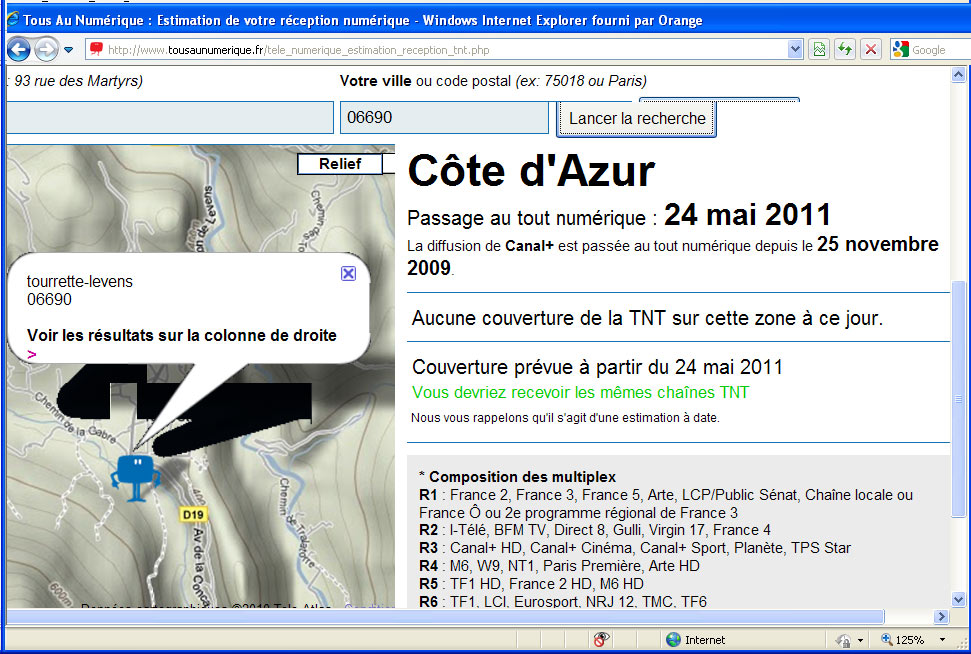Click the Côte d'Azur heading

coord(531,171)
